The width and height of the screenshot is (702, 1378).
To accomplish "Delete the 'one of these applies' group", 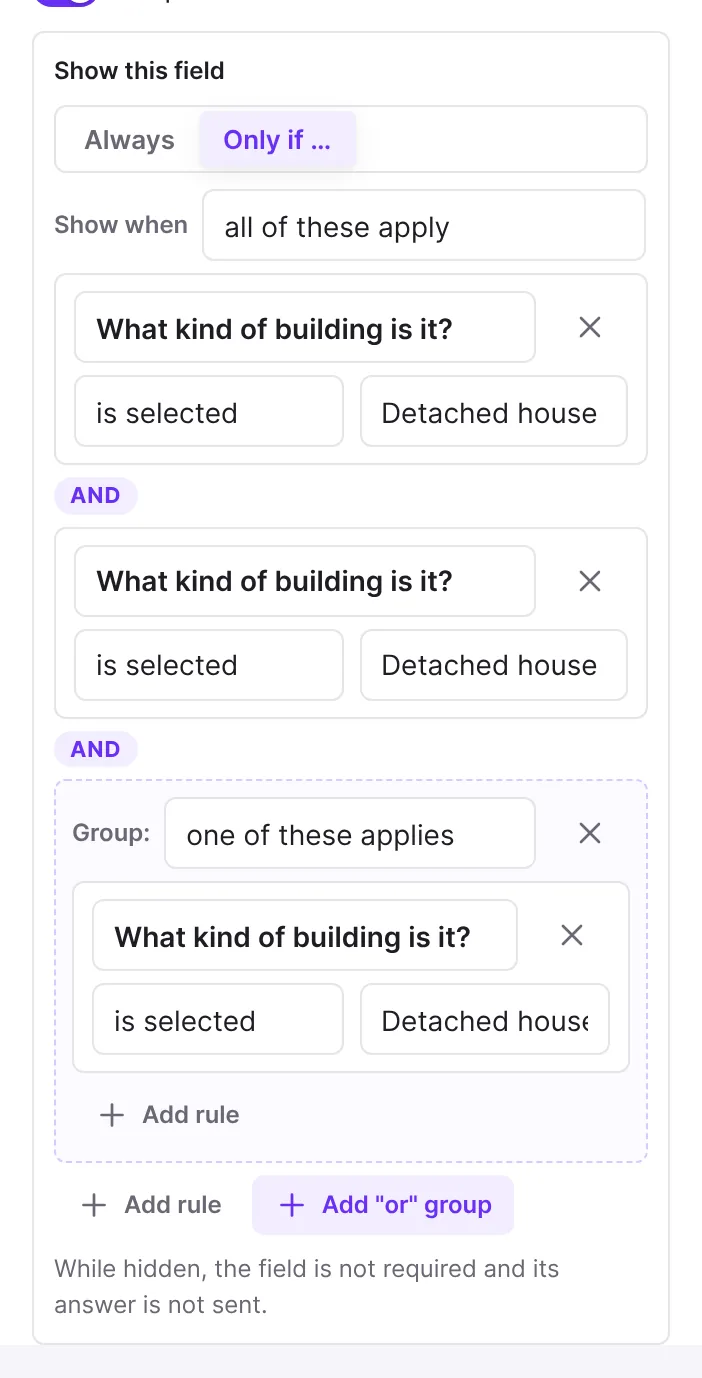I will 590,833.
